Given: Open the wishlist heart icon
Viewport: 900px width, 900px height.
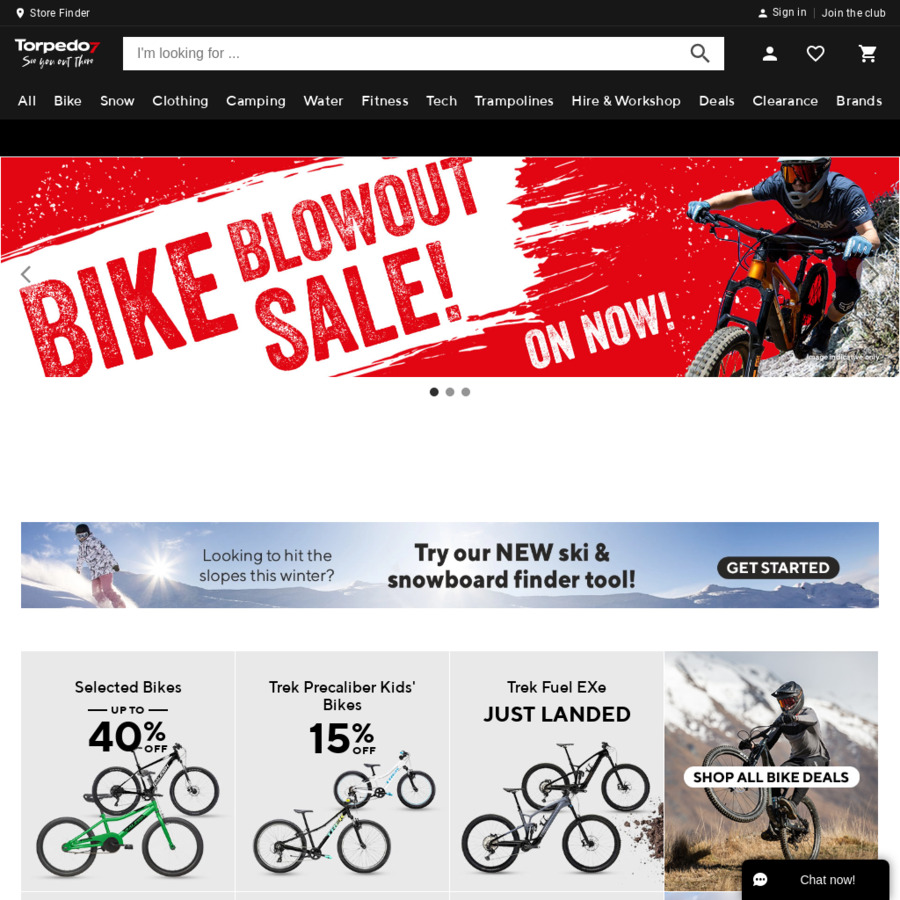Looking at the screenshot, I should (x=816, y=54).
